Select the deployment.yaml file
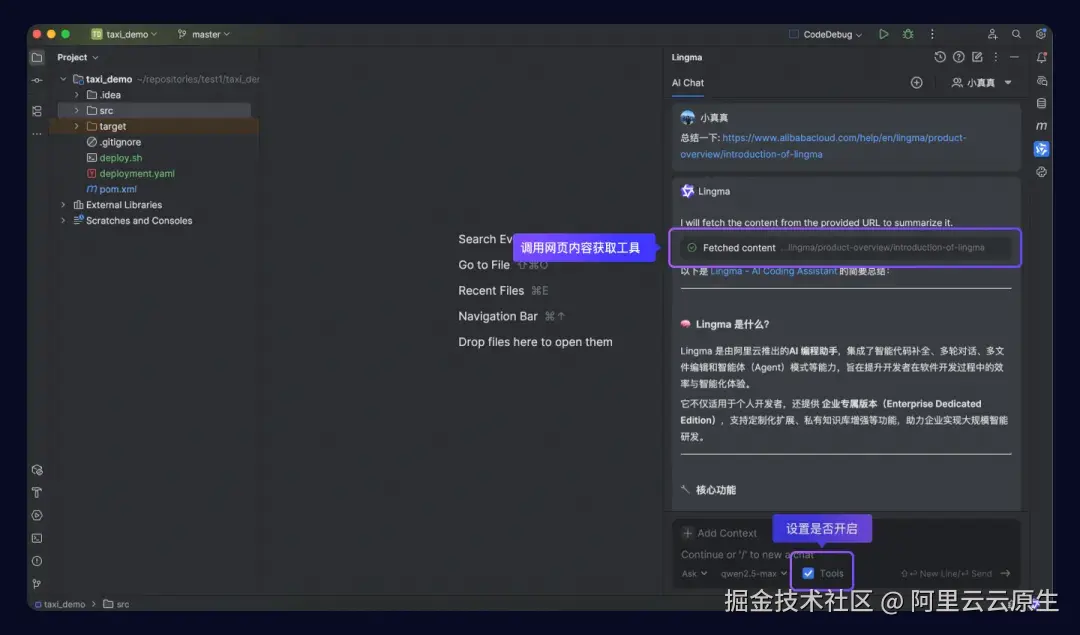The height and width of the screenshot is (635, 1080). [130, 174]
